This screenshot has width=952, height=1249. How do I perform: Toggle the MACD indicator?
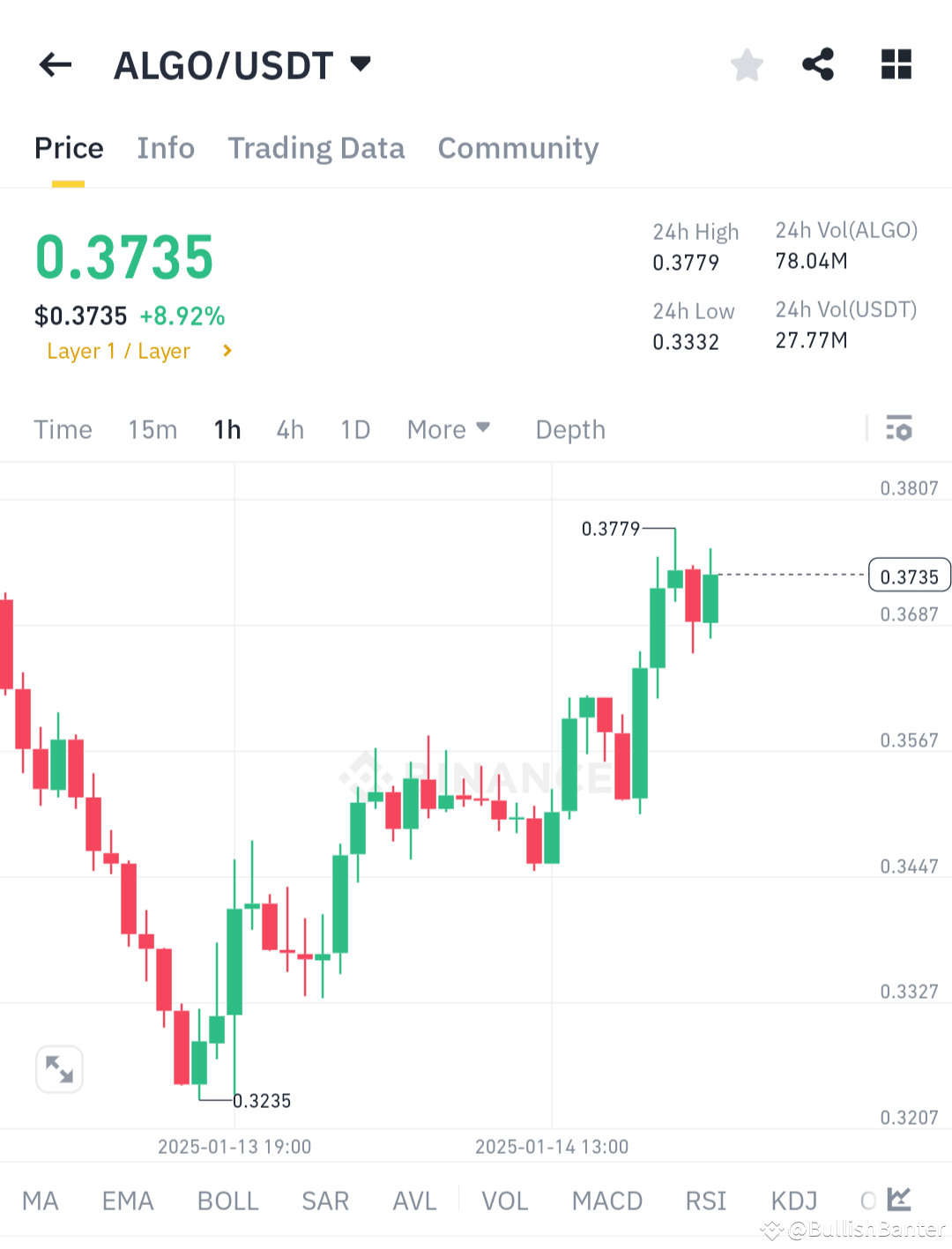[607, 1200]
